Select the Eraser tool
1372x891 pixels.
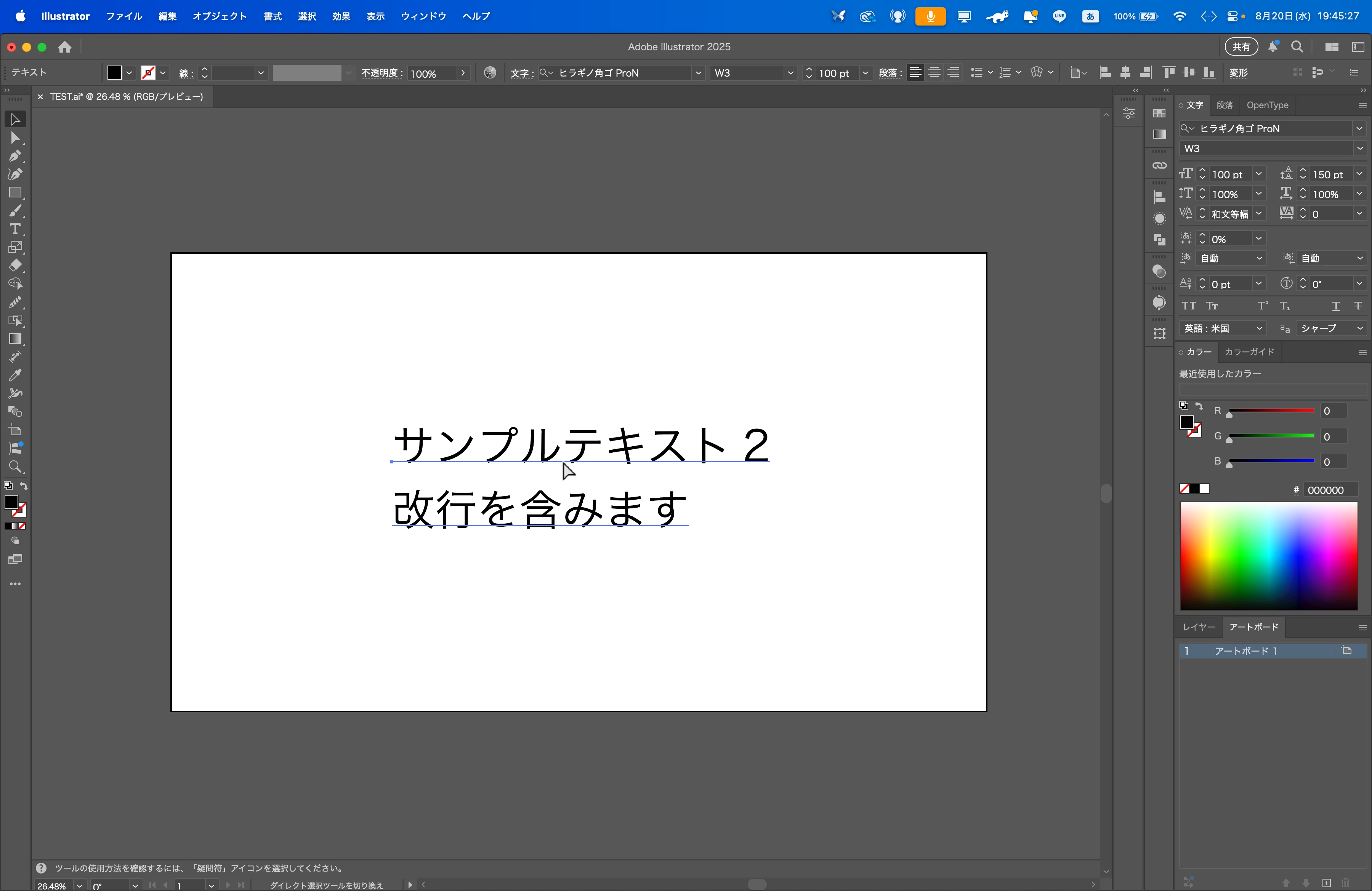tap(15, 266)
